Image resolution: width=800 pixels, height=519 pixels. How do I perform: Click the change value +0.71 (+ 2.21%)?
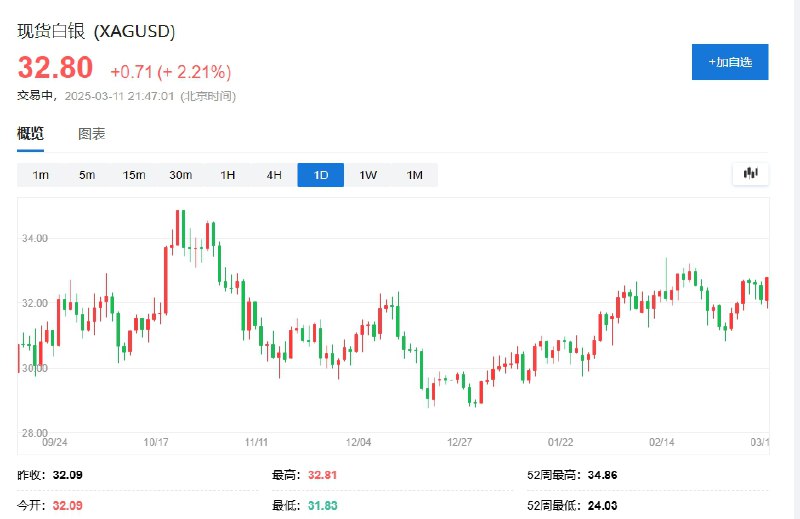click(171, 72)
